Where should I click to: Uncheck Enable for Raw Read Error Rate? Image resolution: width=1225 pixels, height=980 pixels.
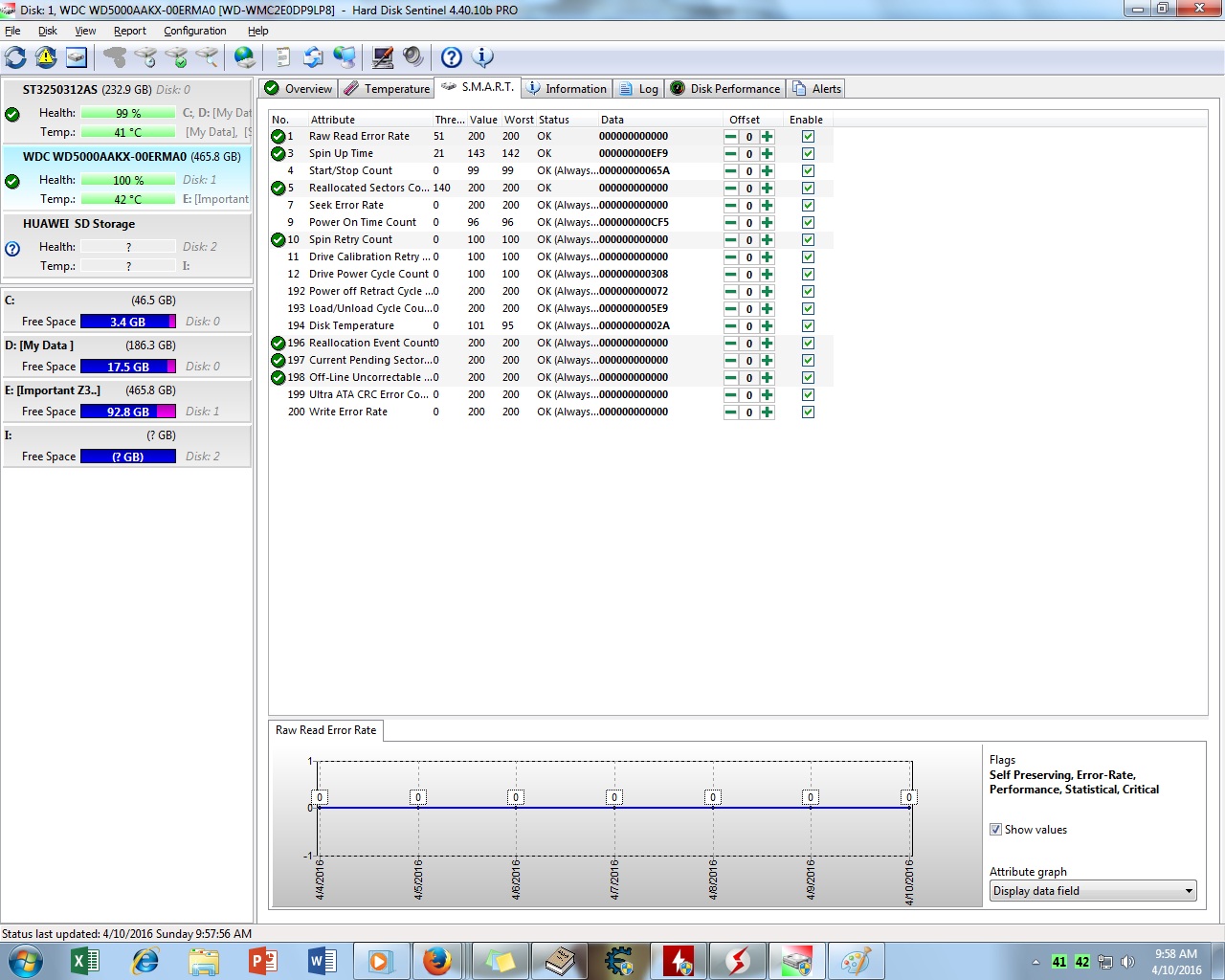tap(808, 137)
